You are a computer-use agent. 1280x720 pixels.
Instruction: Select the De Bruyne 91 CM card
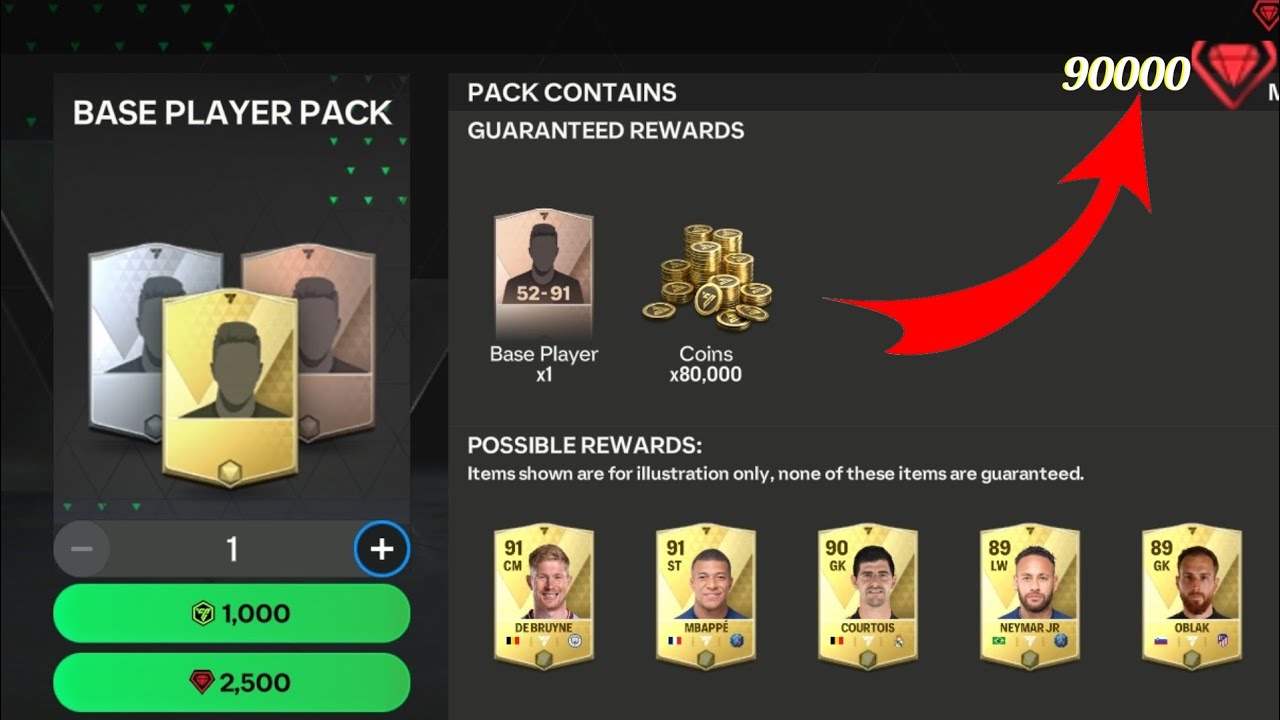pos(544,595)
